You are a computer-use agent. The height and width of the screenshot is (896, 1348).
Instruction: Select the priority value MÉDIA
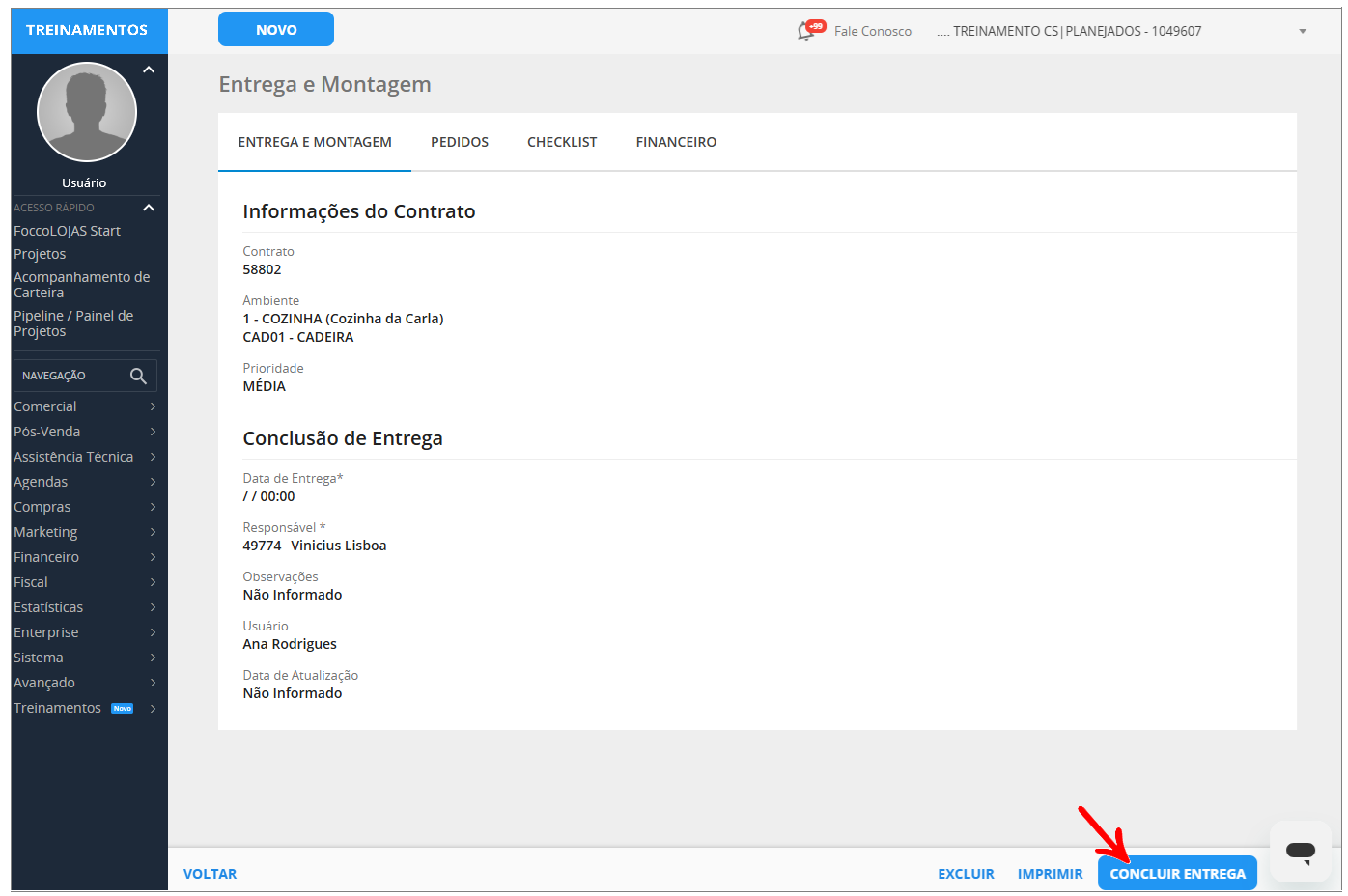pyautogui.click(x=264, y=386)
